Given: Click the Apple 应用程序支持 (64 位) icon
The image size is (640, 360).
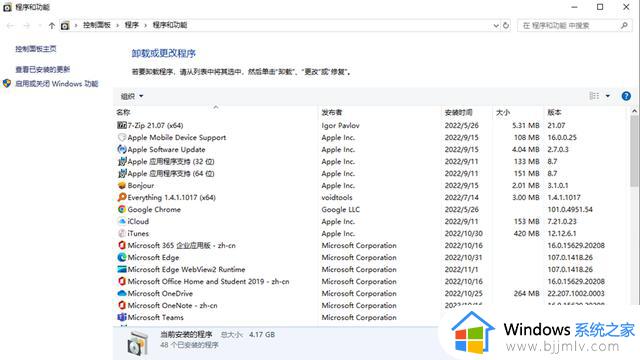Looking at the screenshot, I should click(122, 173).
